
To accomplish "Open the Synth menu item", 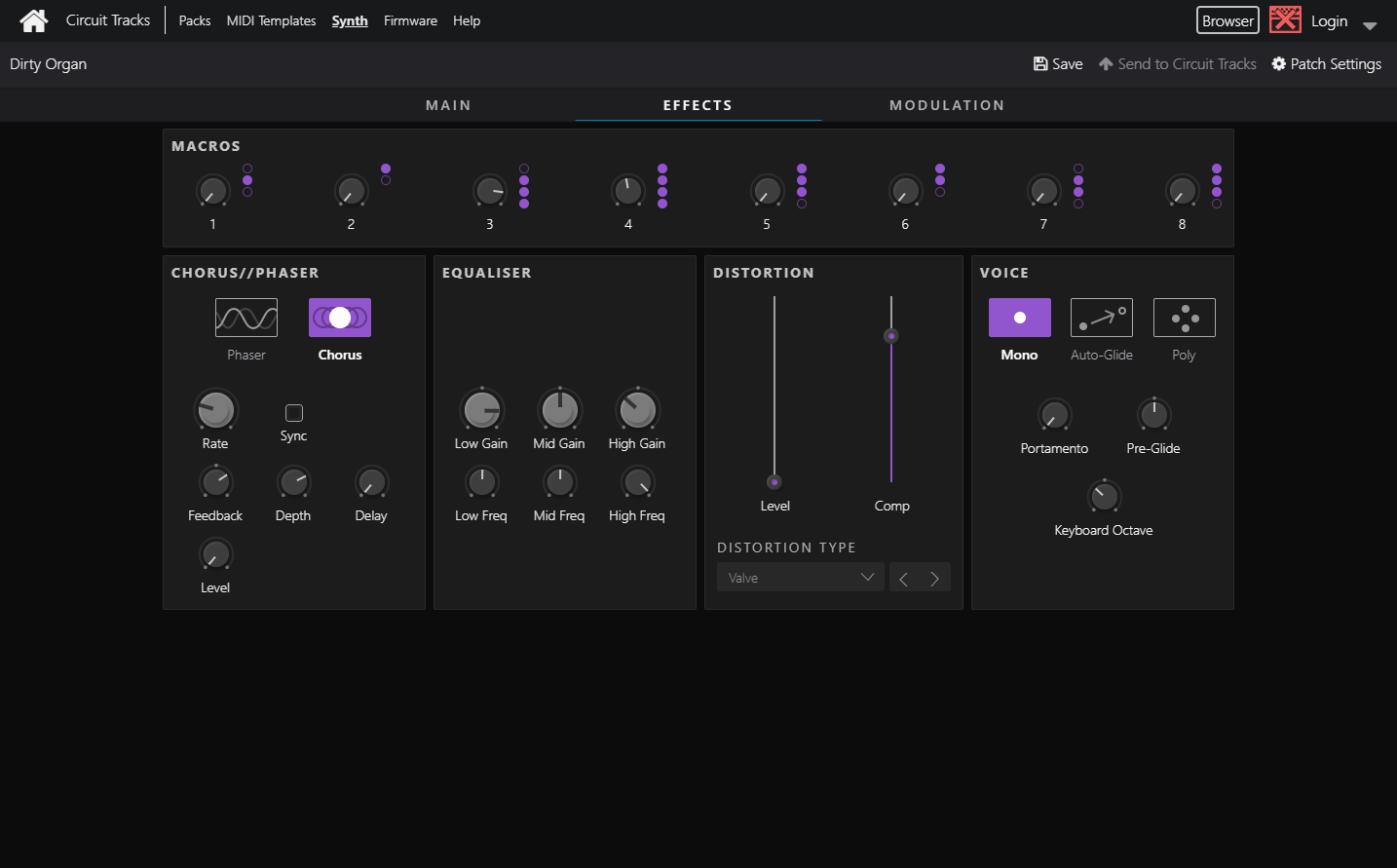I will (x=350, y=19).
